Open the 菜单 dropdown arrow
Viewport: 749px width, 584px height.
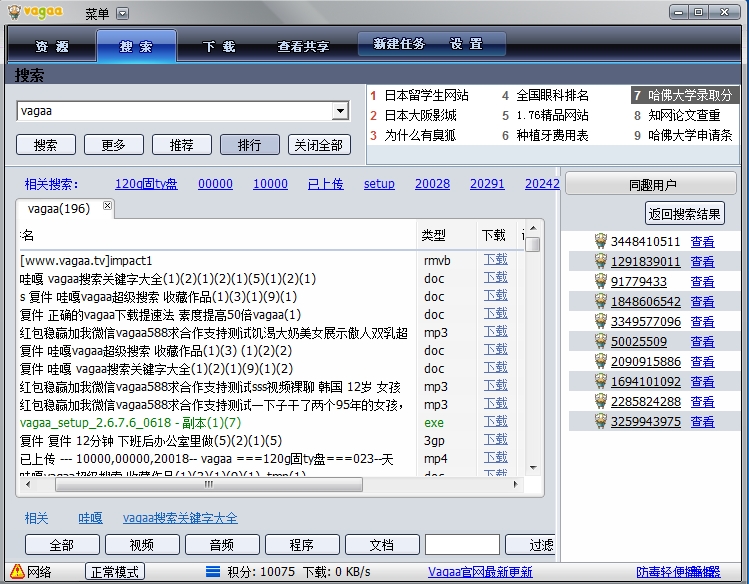(x=123, y=13)
